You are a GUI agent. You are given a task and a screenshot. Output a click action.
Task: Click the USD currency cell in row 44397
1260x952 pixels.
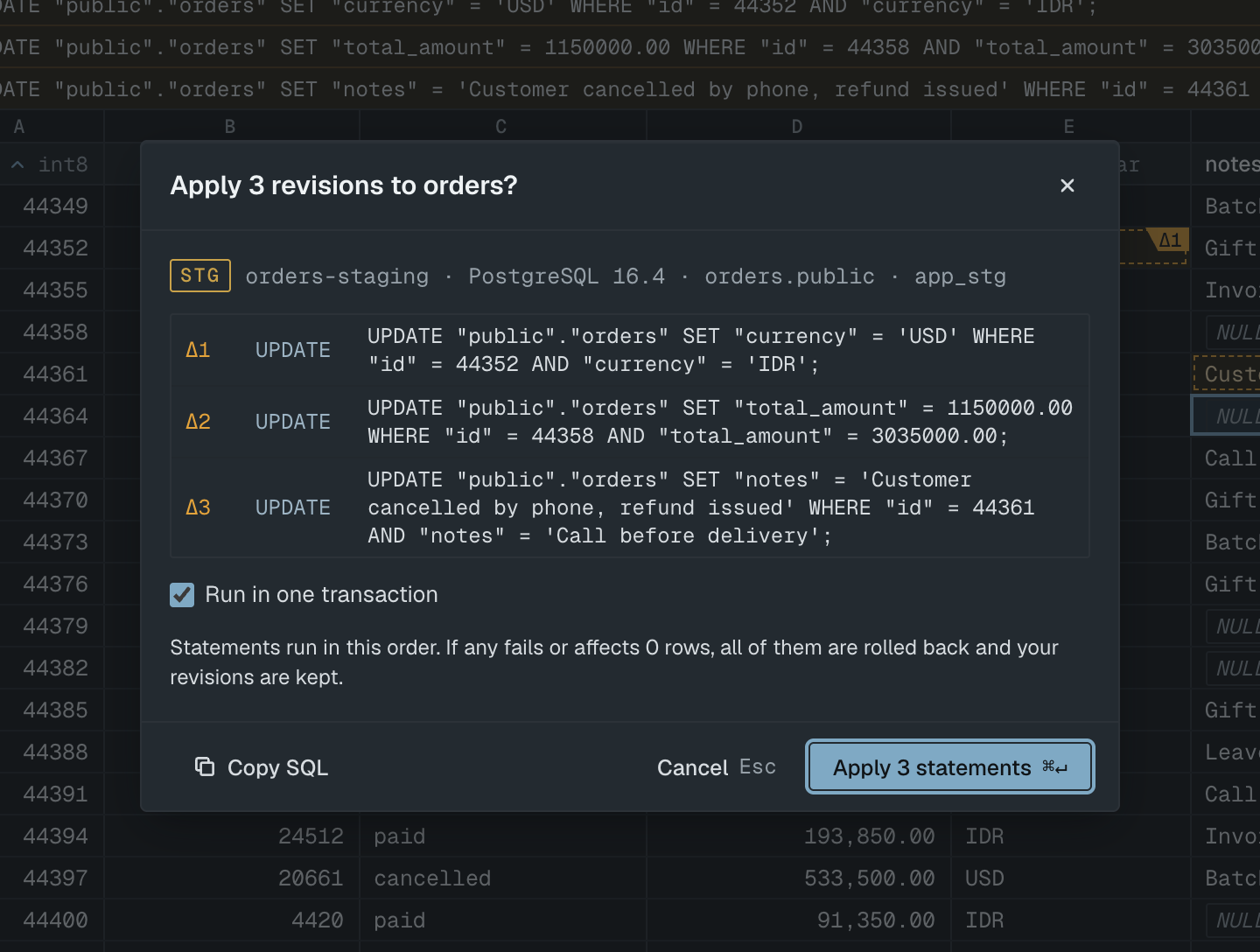tap(1071, 878)
